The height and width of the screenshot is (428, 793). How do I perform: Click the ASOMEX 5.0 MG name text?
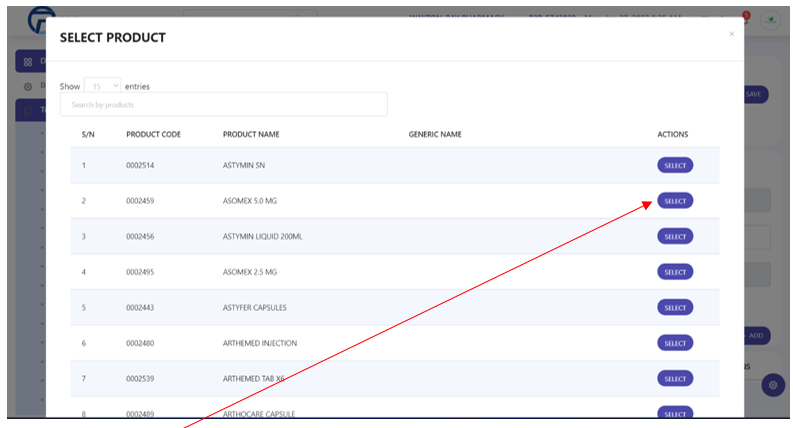pyautogui.click(x=250, y=201)
